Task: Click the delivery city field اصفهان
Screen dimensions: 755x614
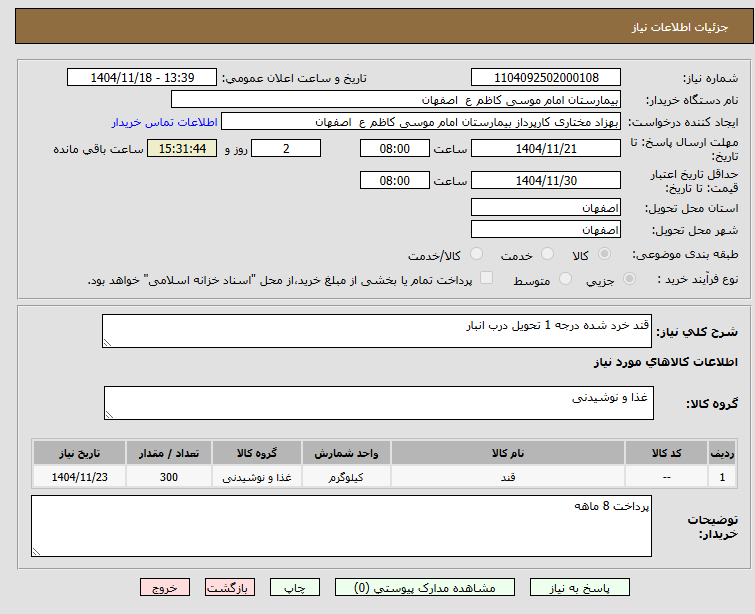Action: pos(546,230)
